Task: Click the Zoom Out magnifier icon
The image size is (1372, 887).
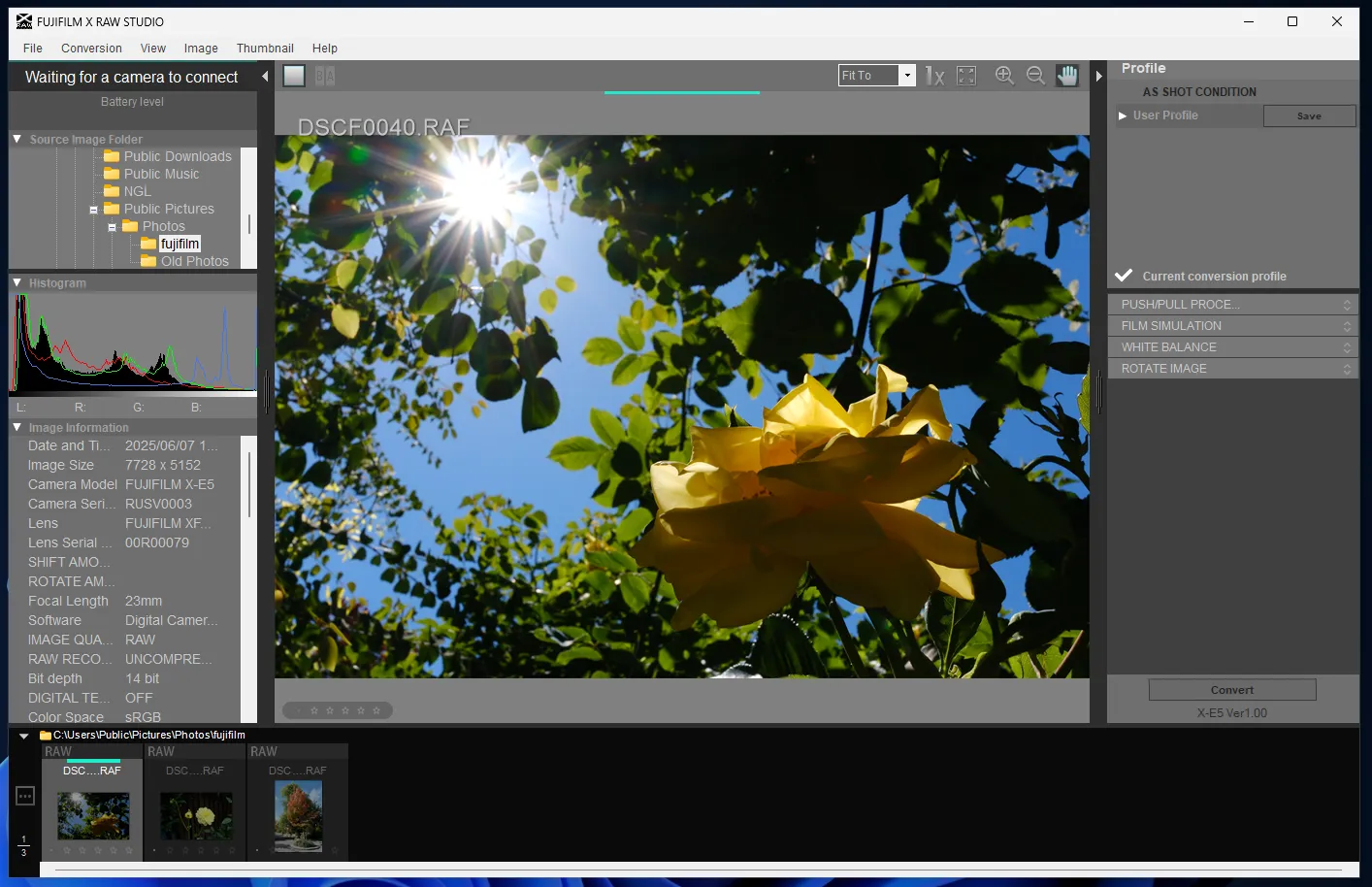Action: tap(1035, 75)
